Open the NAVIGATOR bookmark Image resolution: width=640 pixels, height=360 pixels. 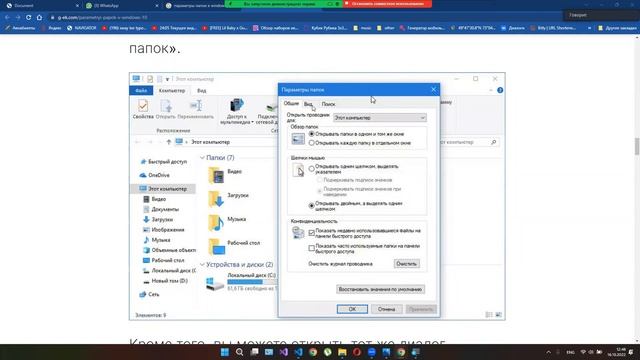click(x=82, y=28)
